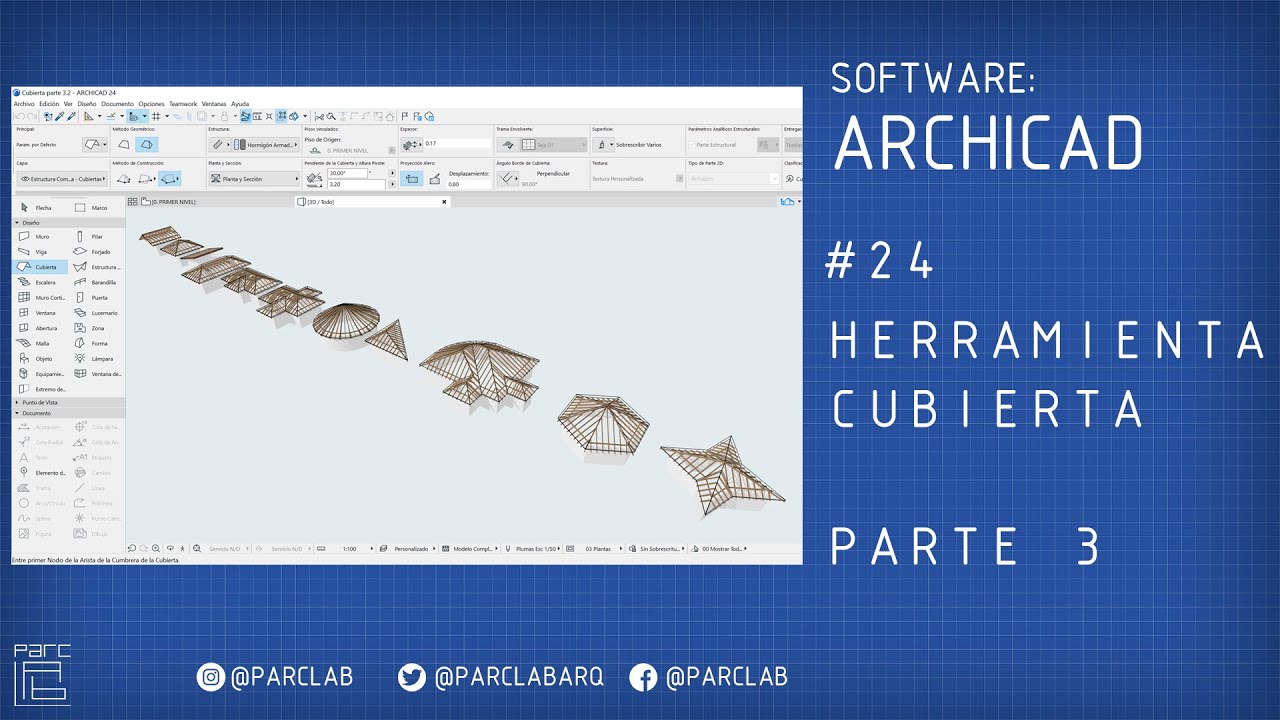Select the Zona zone tool
The height and width of the screenshot is (720, 1280).
click(x=96, y=328)
